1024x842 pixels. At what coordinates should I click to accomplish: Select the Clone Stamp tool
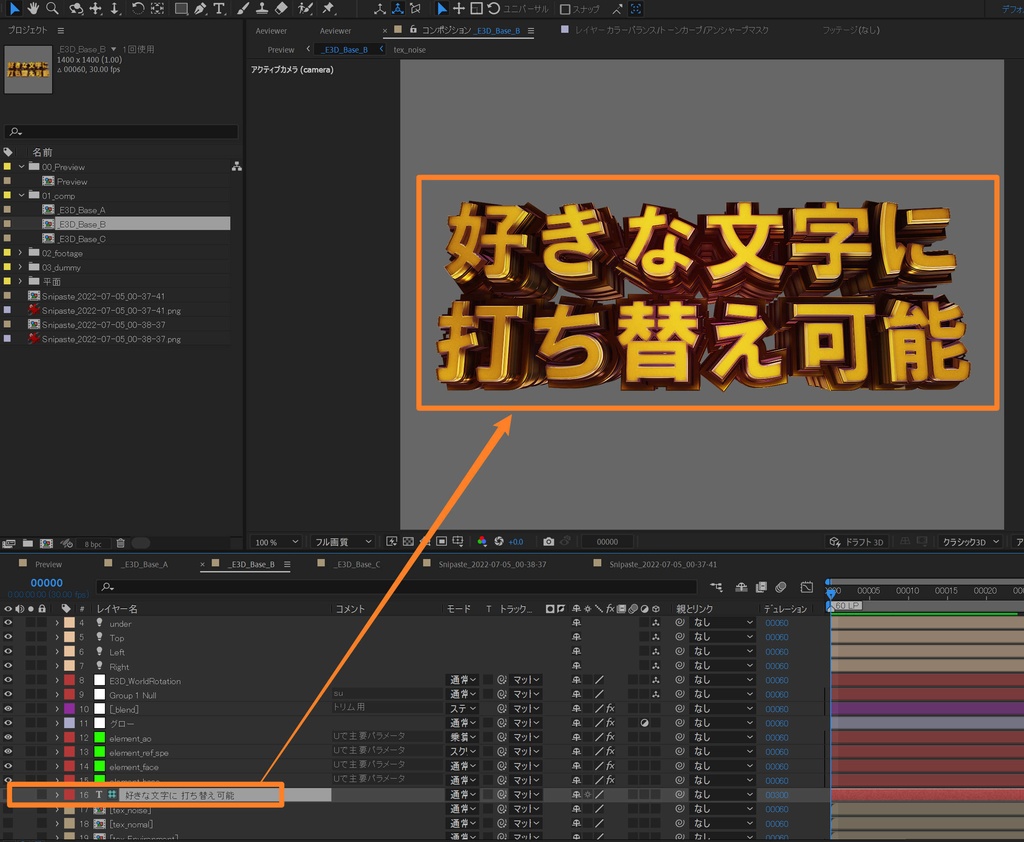262,8
